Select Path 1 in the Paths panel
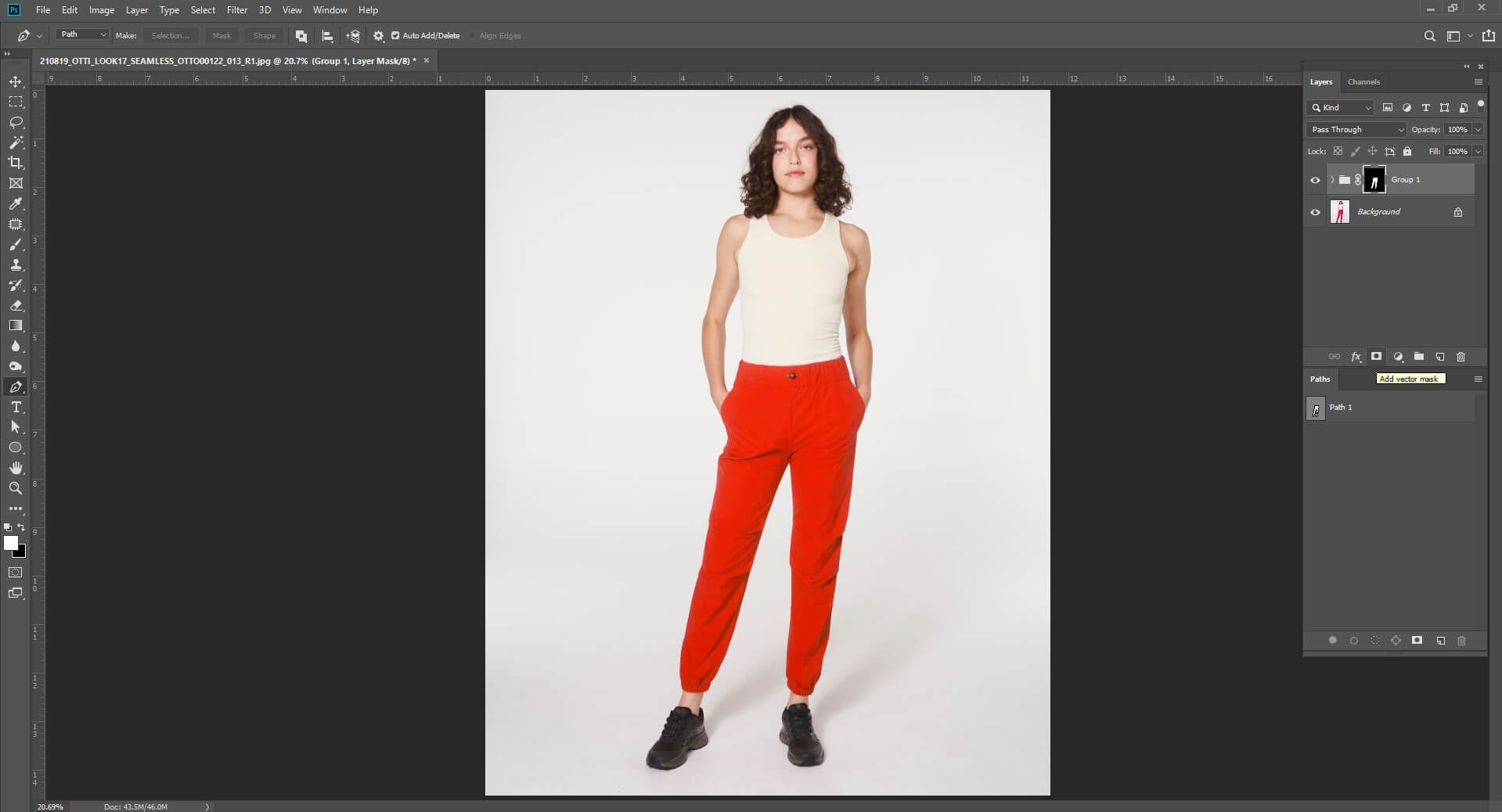This screenshot has height=812, width=1502. 1342,408
